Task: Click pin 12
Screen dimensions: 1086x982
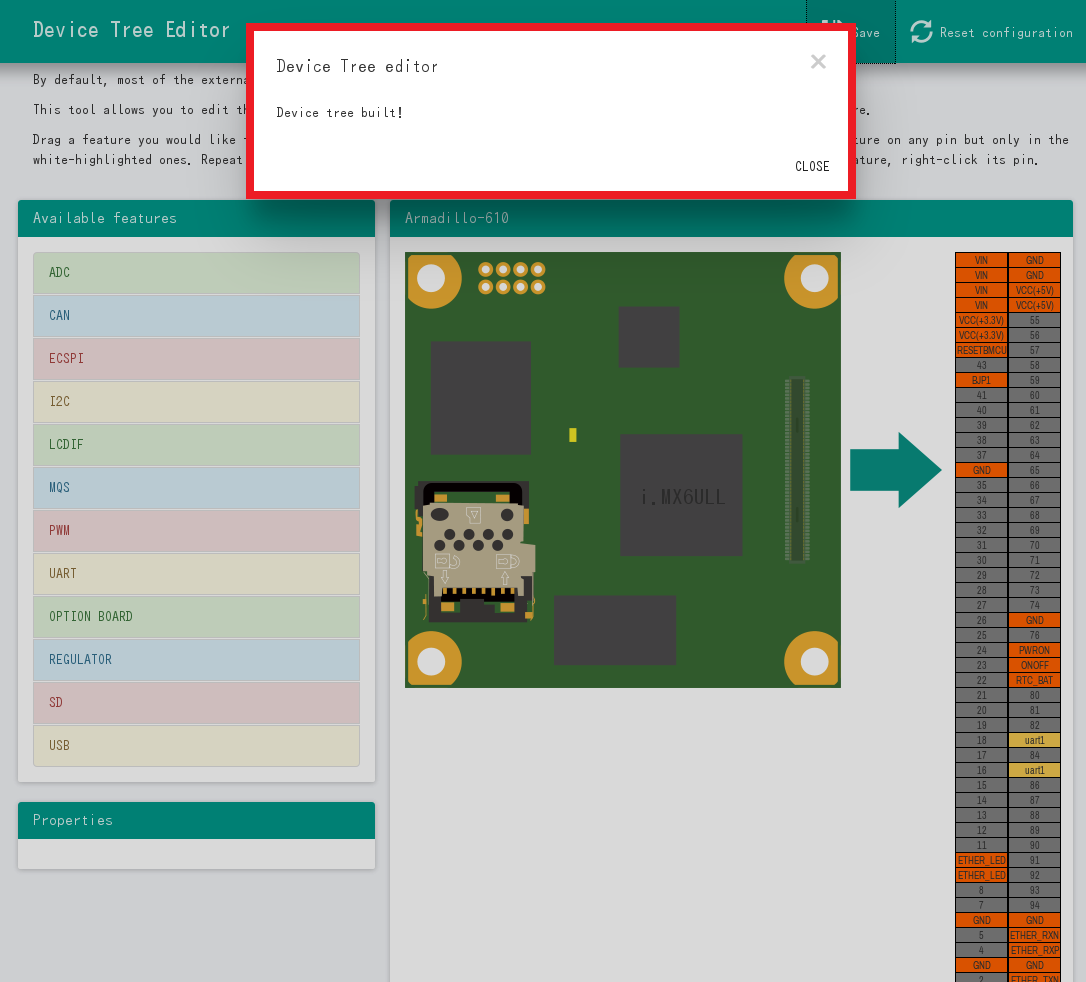Action: pos(981,830)
